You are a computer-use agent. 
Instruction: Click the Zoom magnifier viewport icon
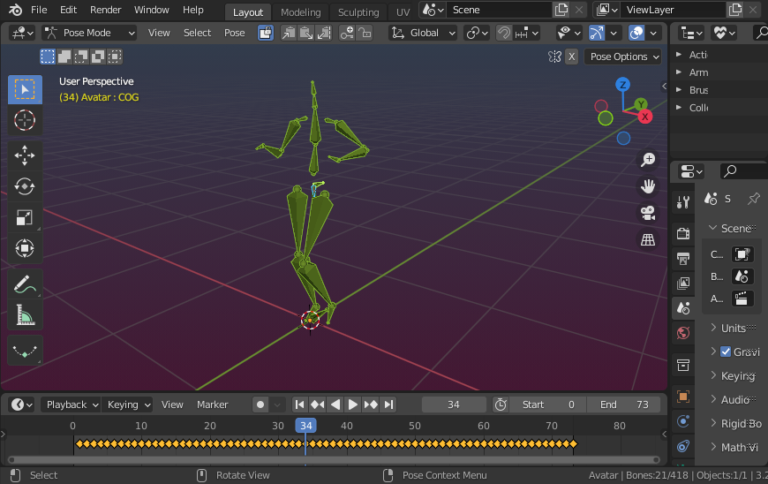point(648,160)
